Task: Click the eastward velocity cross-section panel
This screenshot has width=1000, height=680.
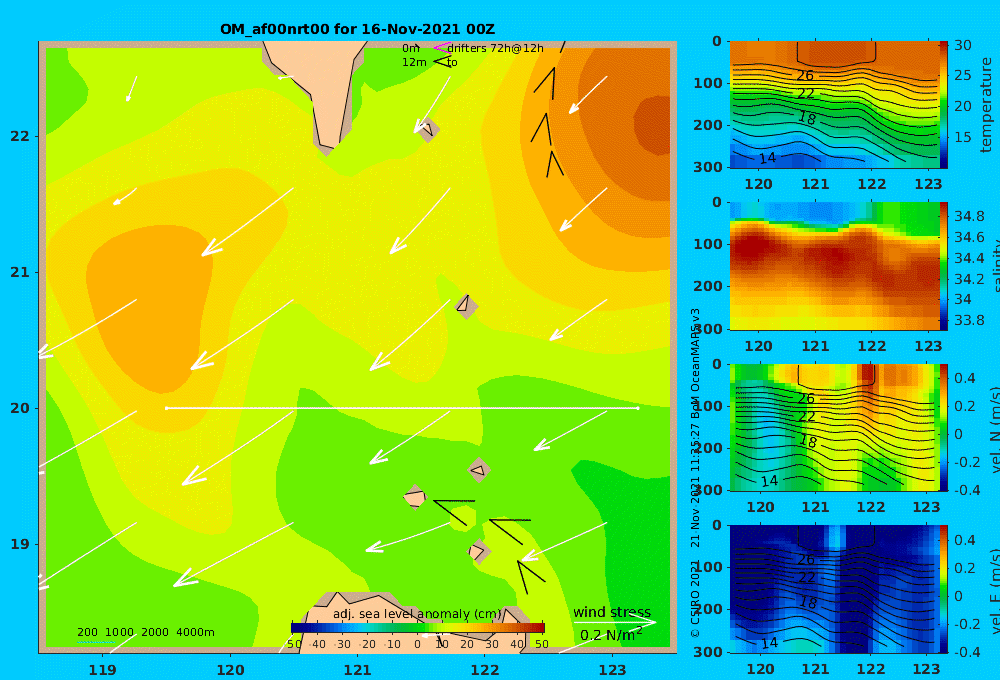Action: click(834, 589)
